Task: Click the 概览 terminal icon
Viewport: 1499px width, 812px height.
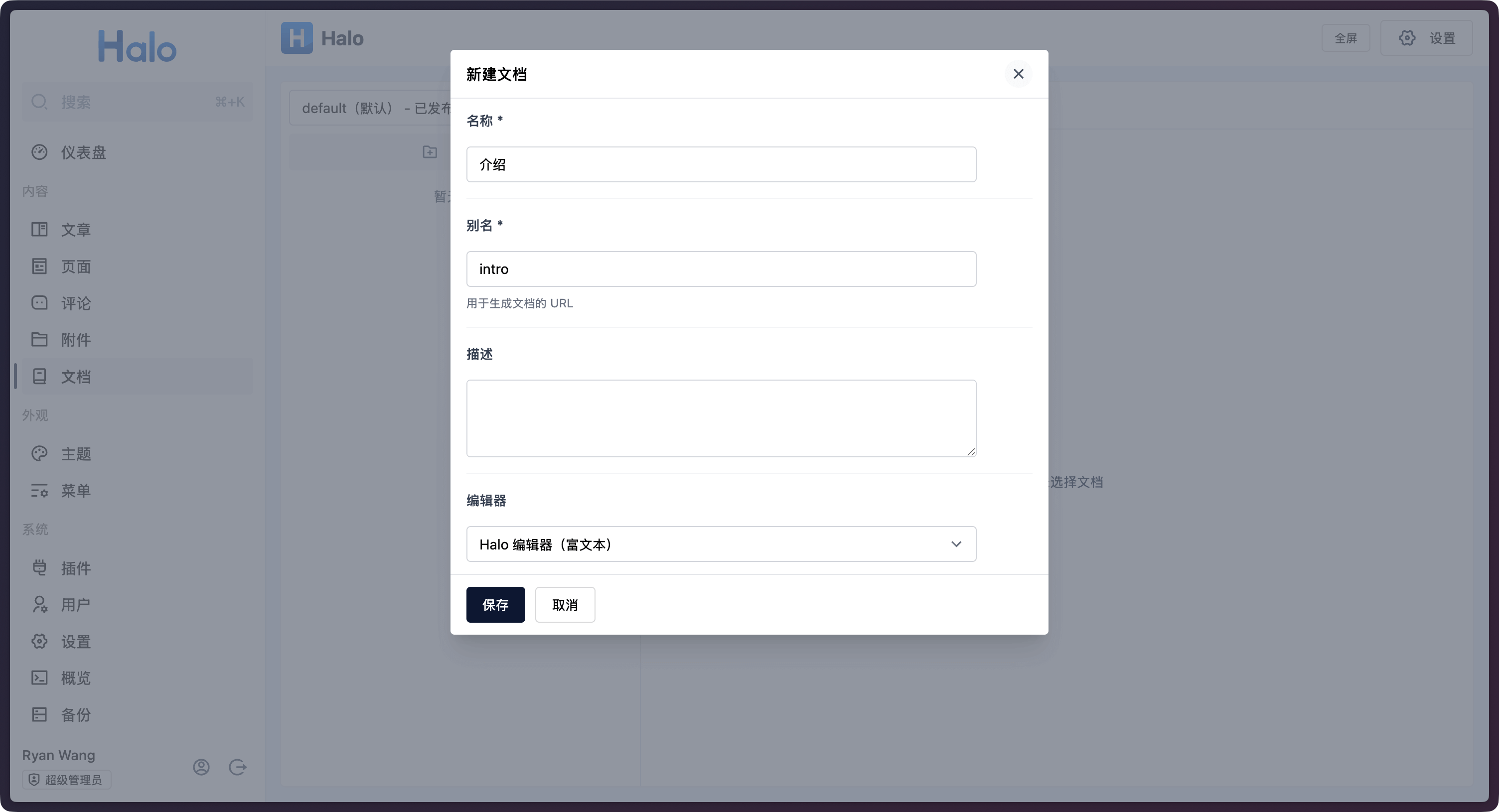Action: coord(39,678)
